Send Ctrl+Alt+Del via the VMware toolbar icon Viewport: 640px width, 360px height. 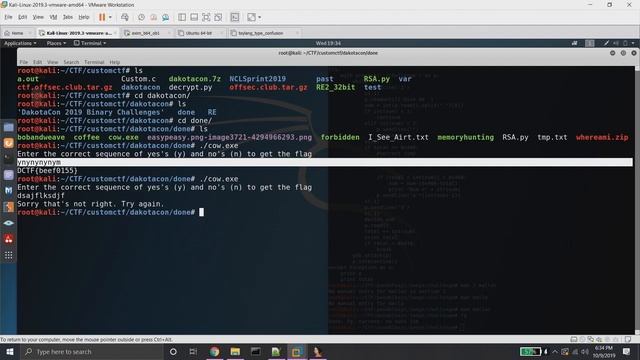[125, 17]
